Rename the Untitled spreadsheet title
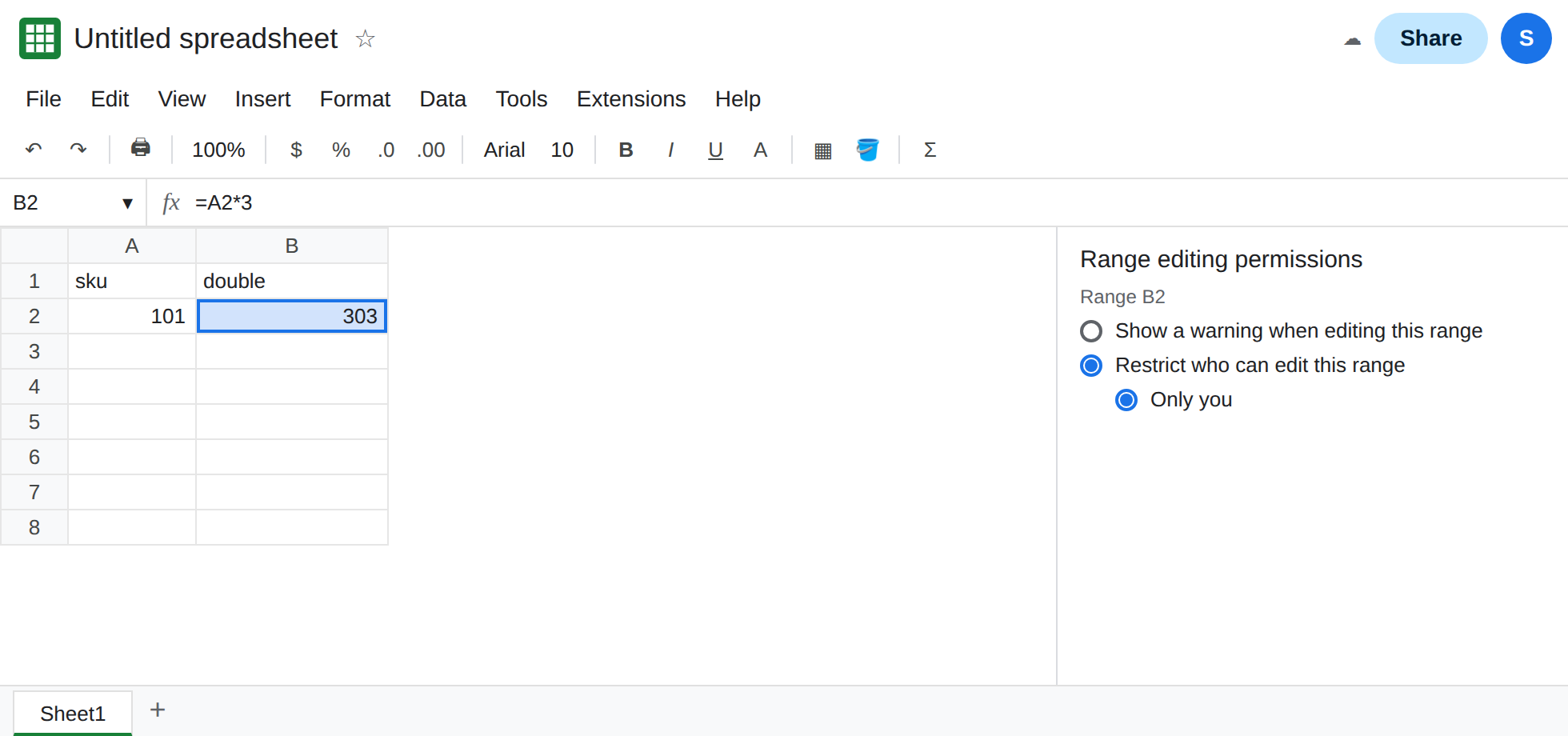The height and width of the screenshot is (736, 1568). pyautogui.click(x=206, y=38)
